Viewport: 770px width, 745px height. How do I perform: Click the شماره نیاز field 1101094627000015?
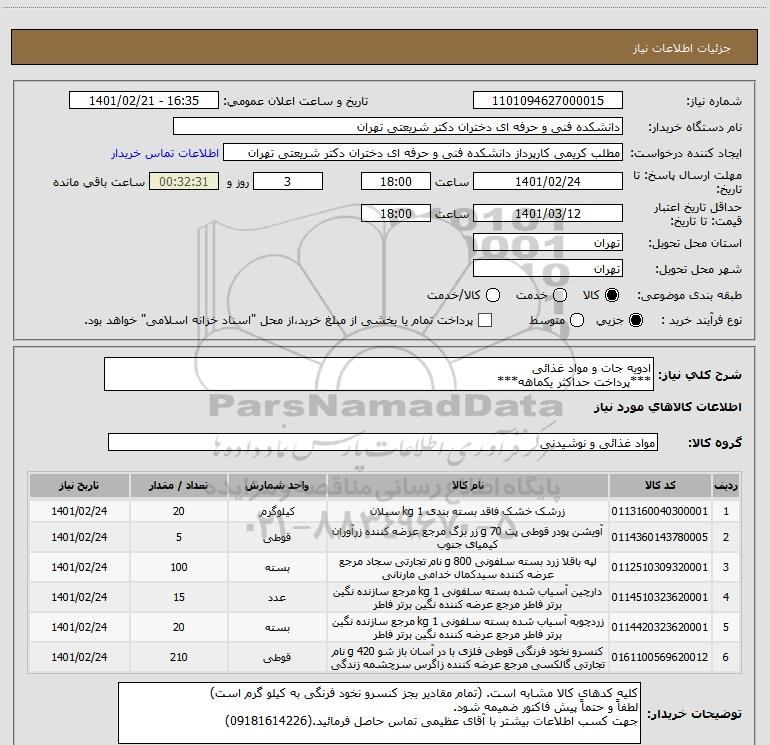click(x=548, y=101)
